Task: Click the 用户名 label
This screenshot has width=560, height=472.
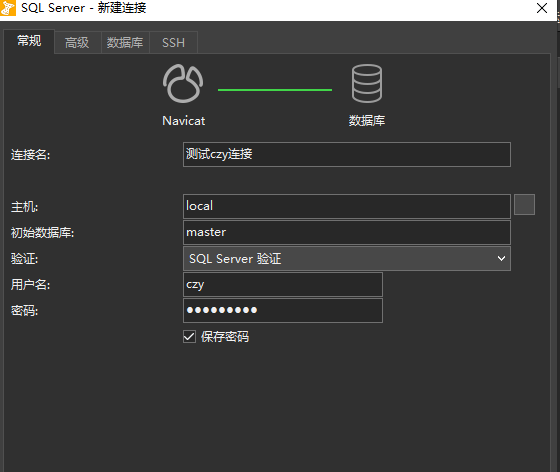Action: pyautogui.click(x=30, y=285)
